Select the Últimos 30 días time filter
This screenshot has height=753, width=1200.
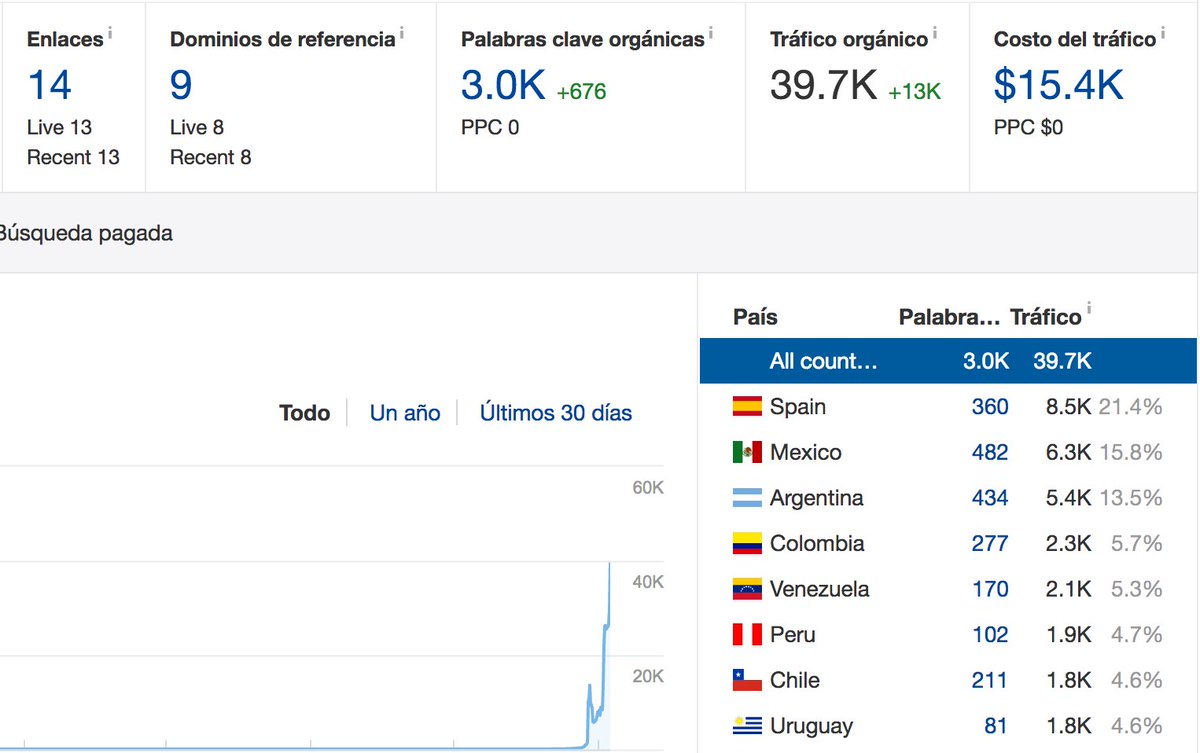tap(555, 412)
